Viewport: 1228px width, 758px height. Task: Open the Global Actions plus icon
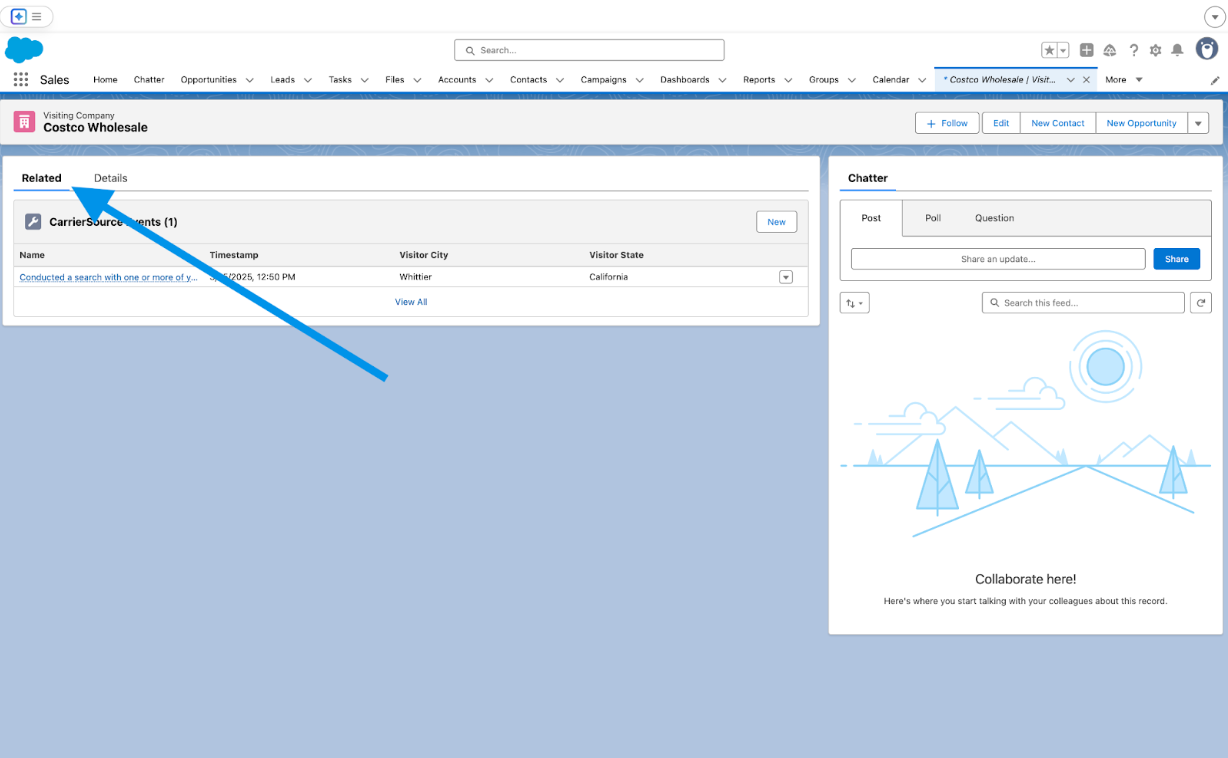[1087, 50]
